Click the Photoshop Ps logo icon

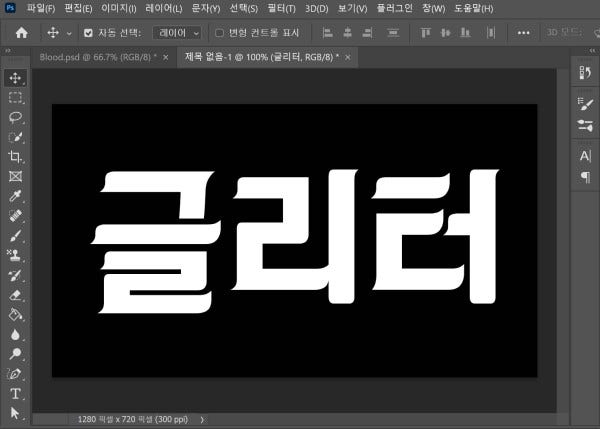click(10, 7)
